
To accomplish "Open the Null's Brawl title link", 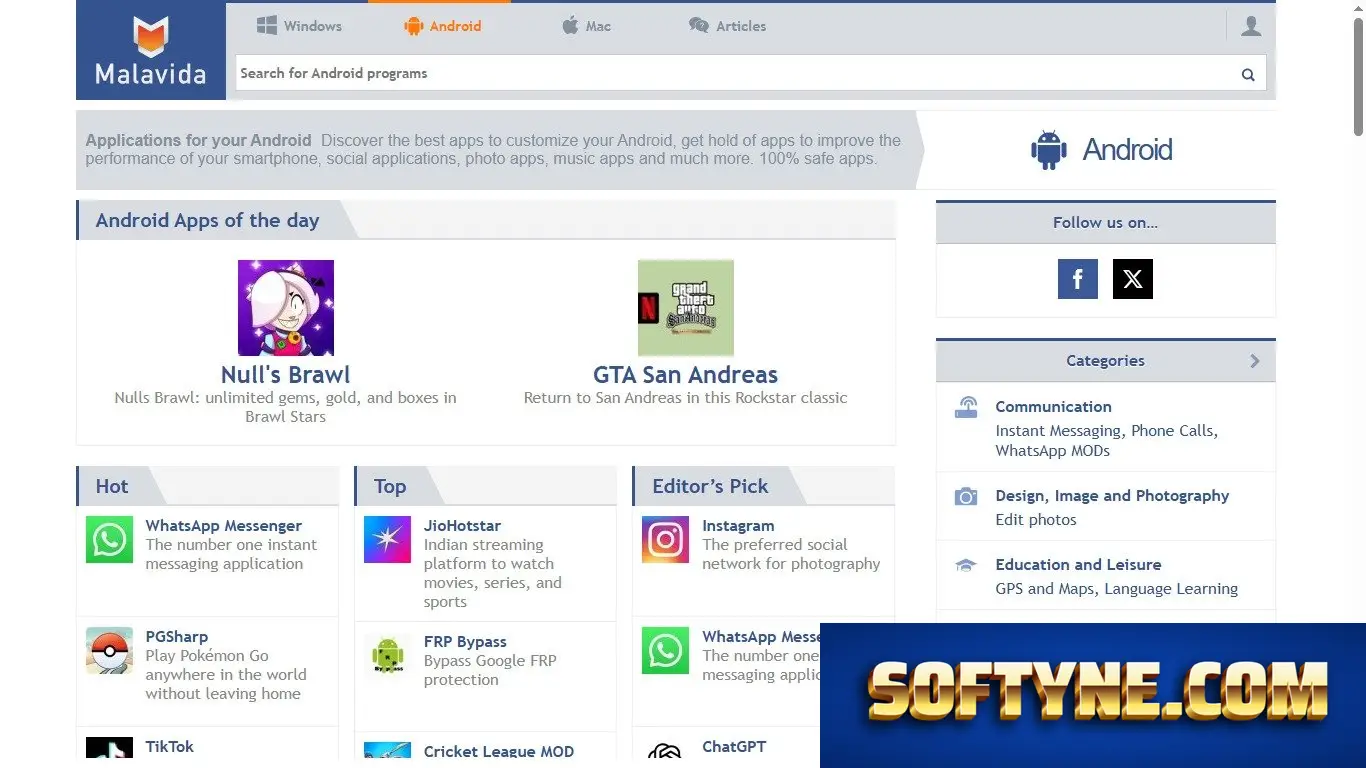I will click(x=286, y=375).
